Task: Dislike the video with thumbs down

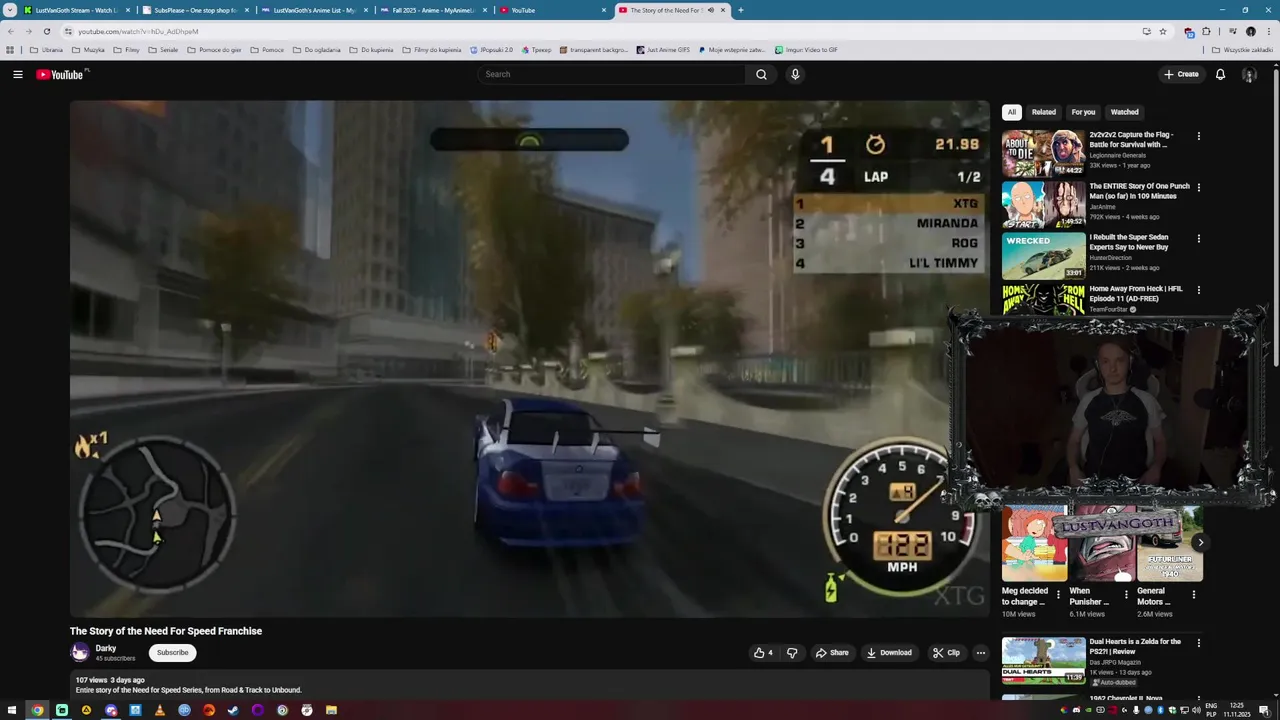Action: 792,653
